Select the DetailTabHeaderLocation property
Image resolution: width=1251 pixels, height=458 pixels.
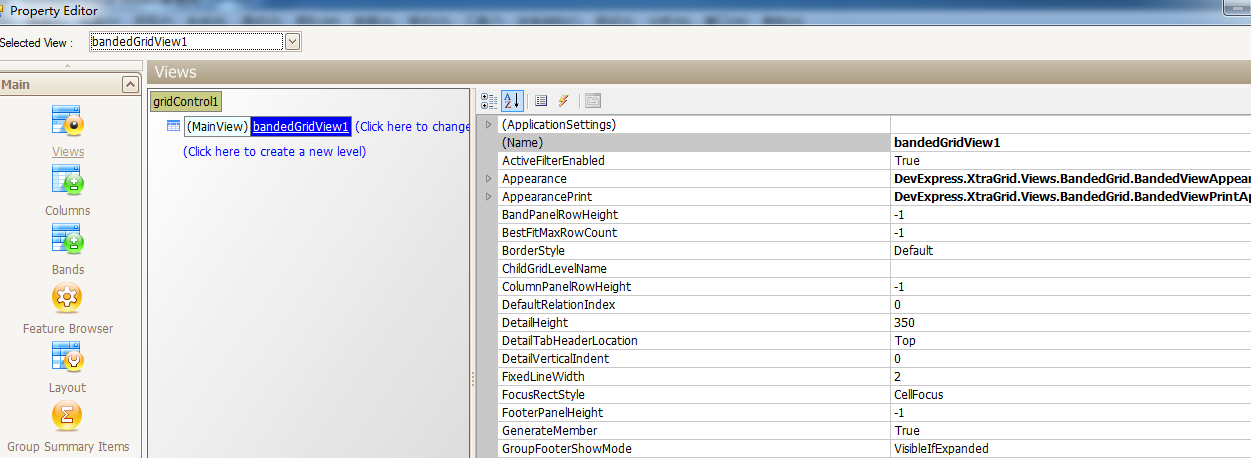coord(694,341)
